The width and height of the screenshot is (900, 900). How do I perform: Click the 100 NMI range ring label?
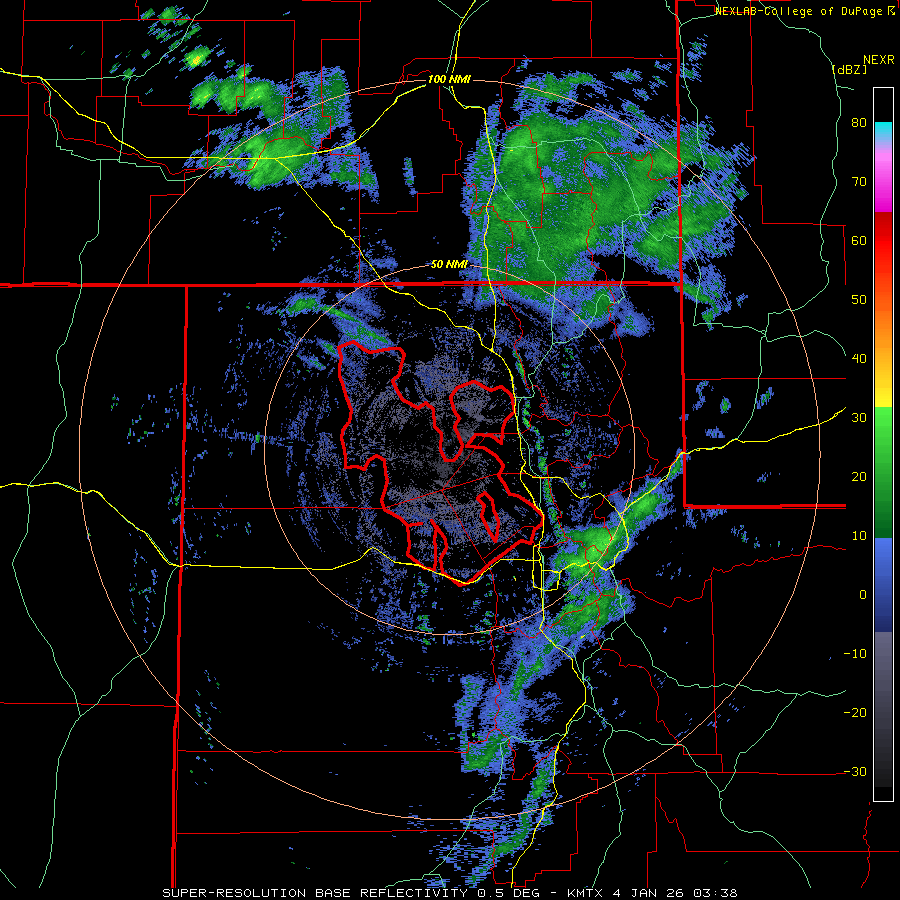click(x=449, y=79)
